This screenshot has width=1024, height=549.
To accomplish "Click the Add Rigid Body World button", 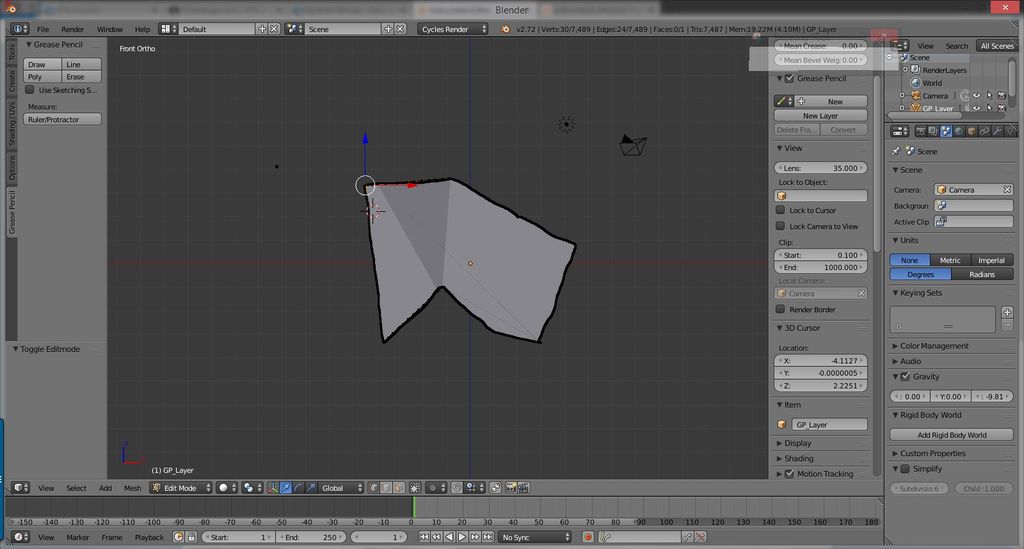I will click(951, 435).
